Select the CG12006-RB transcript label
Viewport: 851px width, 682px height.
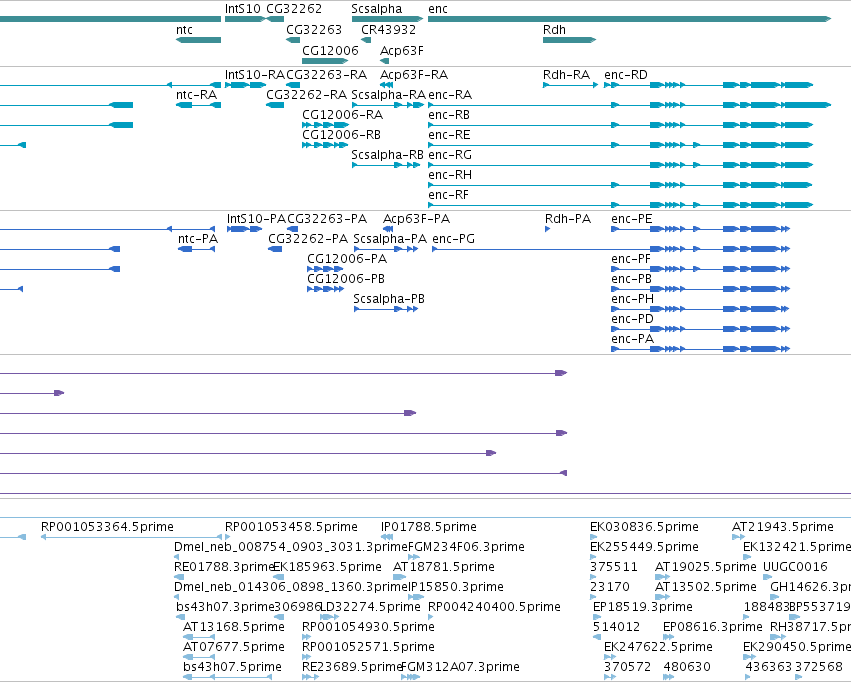click(x=341, y=135)
